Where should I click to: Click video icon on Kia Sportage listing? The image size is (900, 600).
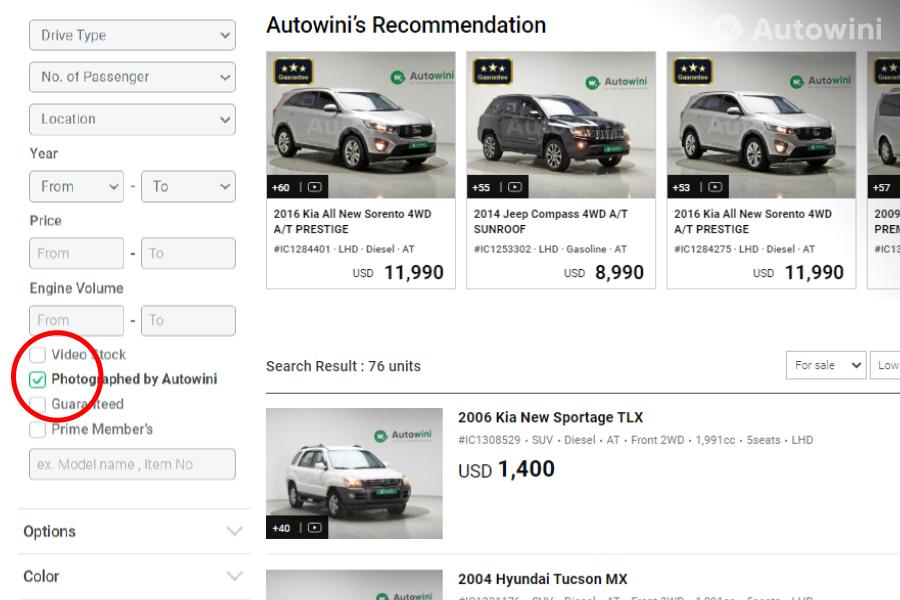(x=315, y=528)
